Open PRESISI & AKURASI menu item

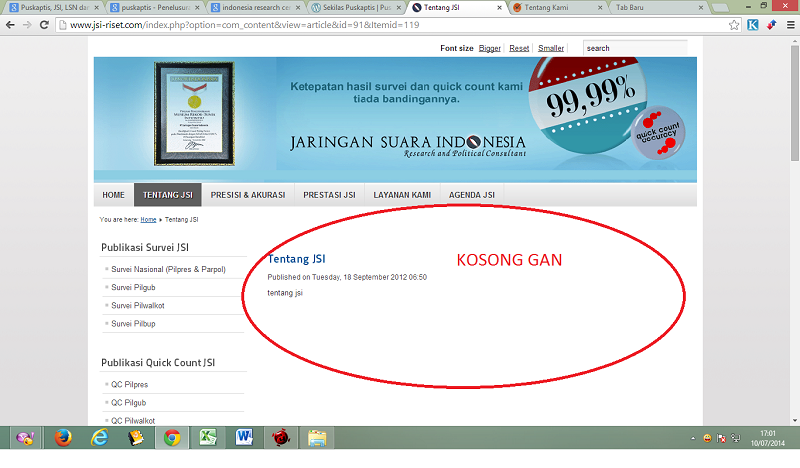(x=248, y=195)
